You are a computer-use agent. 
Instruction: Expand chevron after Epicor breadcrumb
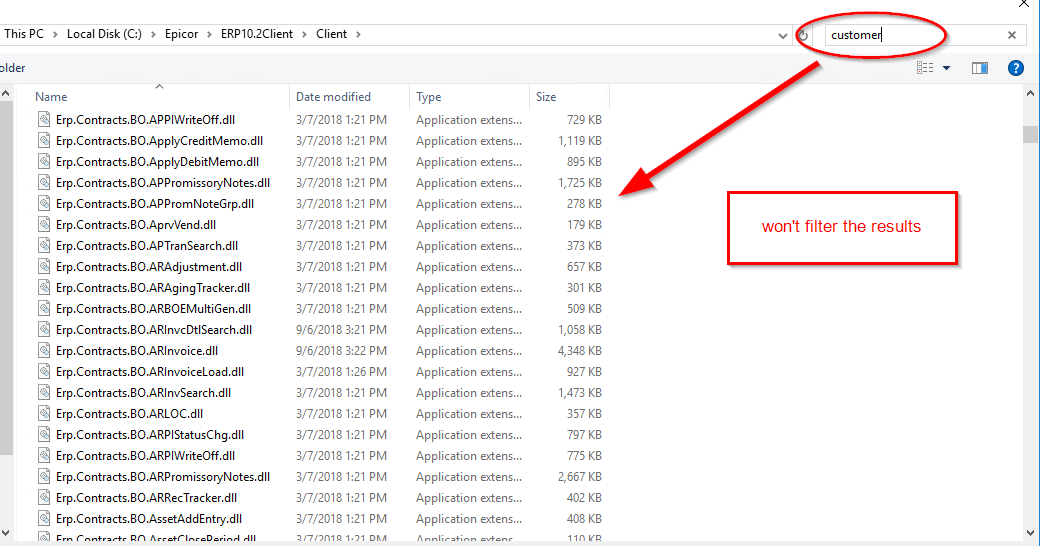(209, 34)
